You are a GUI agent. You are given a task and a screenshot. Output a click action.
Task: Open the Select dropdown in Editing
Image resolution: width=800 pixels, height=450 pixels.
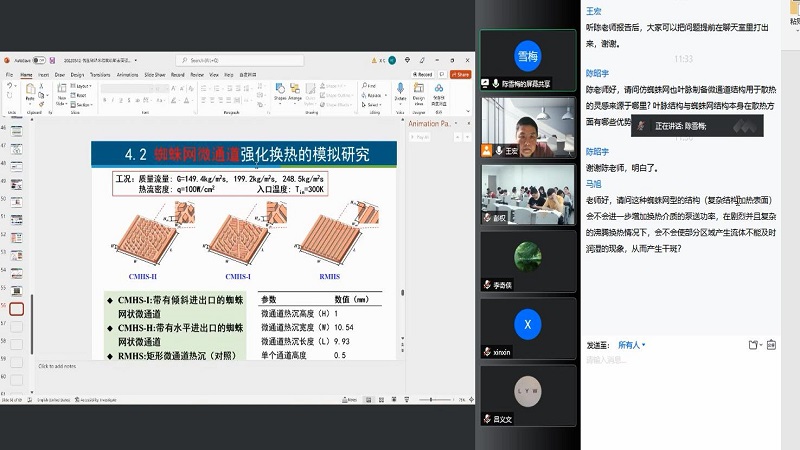point(373,105)
